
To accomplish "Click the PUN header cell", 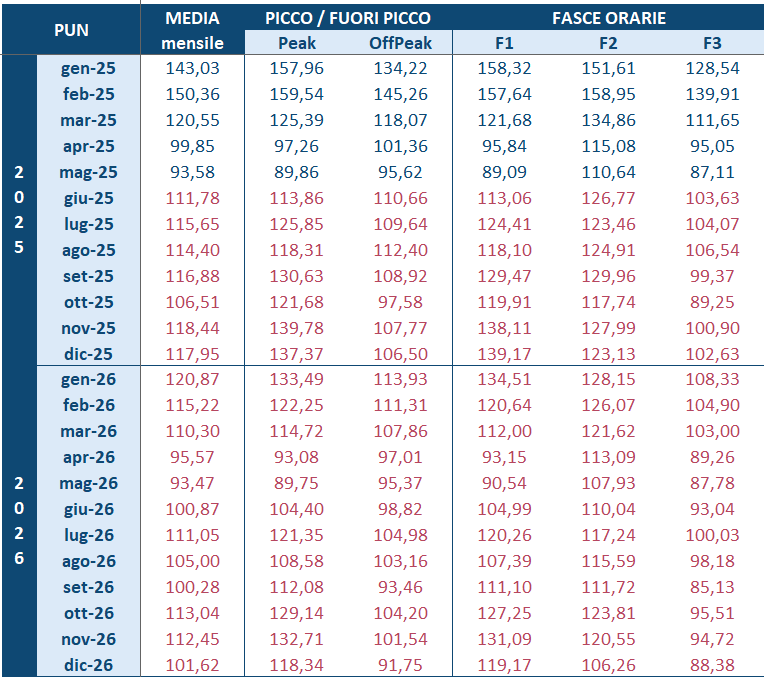I will [x=70, y=30].
